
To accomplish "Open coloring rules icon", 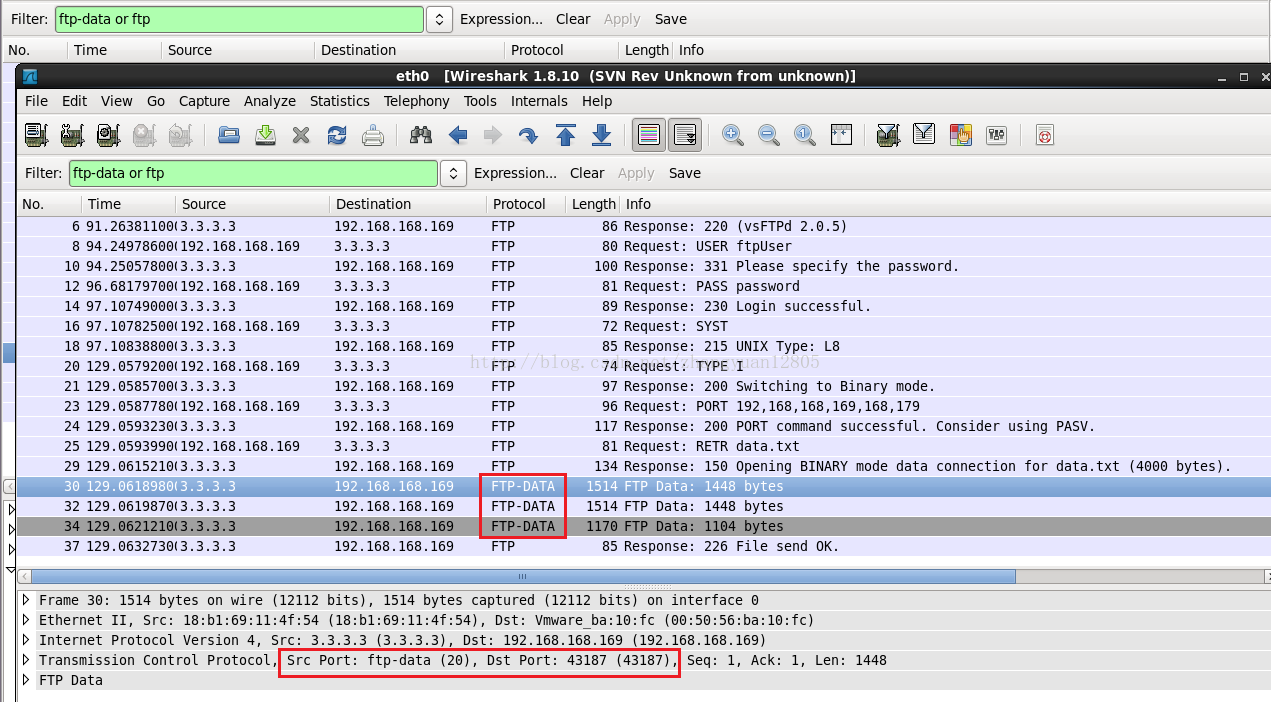I will coord(960,135).
